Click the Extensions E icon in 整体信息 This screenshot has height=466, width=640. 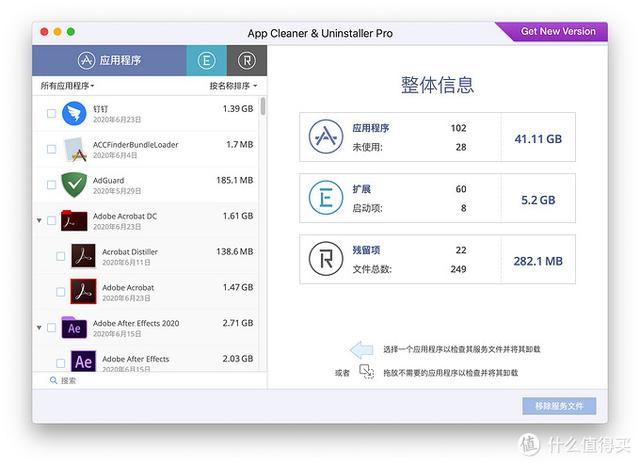tap(326, 198)
